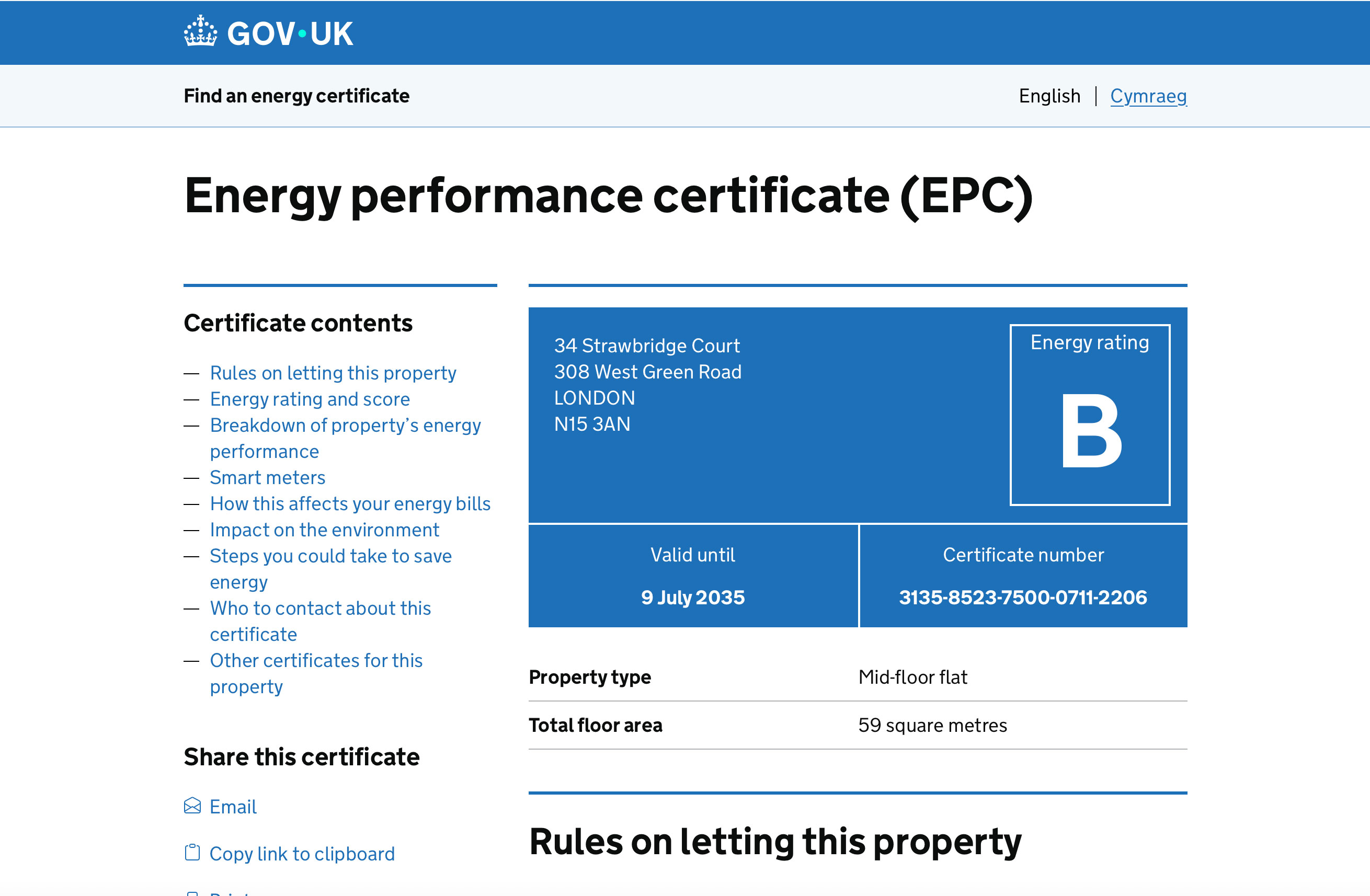1370x896 pixels.
Task: Go to Who to contact about this certificate
Action: 320,608
